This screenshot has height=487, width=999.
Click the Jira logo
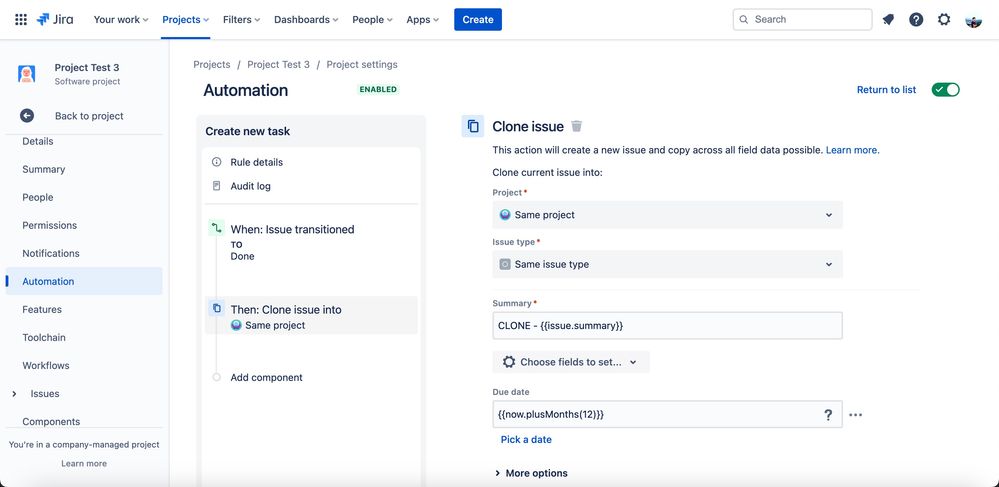[55, 19]
